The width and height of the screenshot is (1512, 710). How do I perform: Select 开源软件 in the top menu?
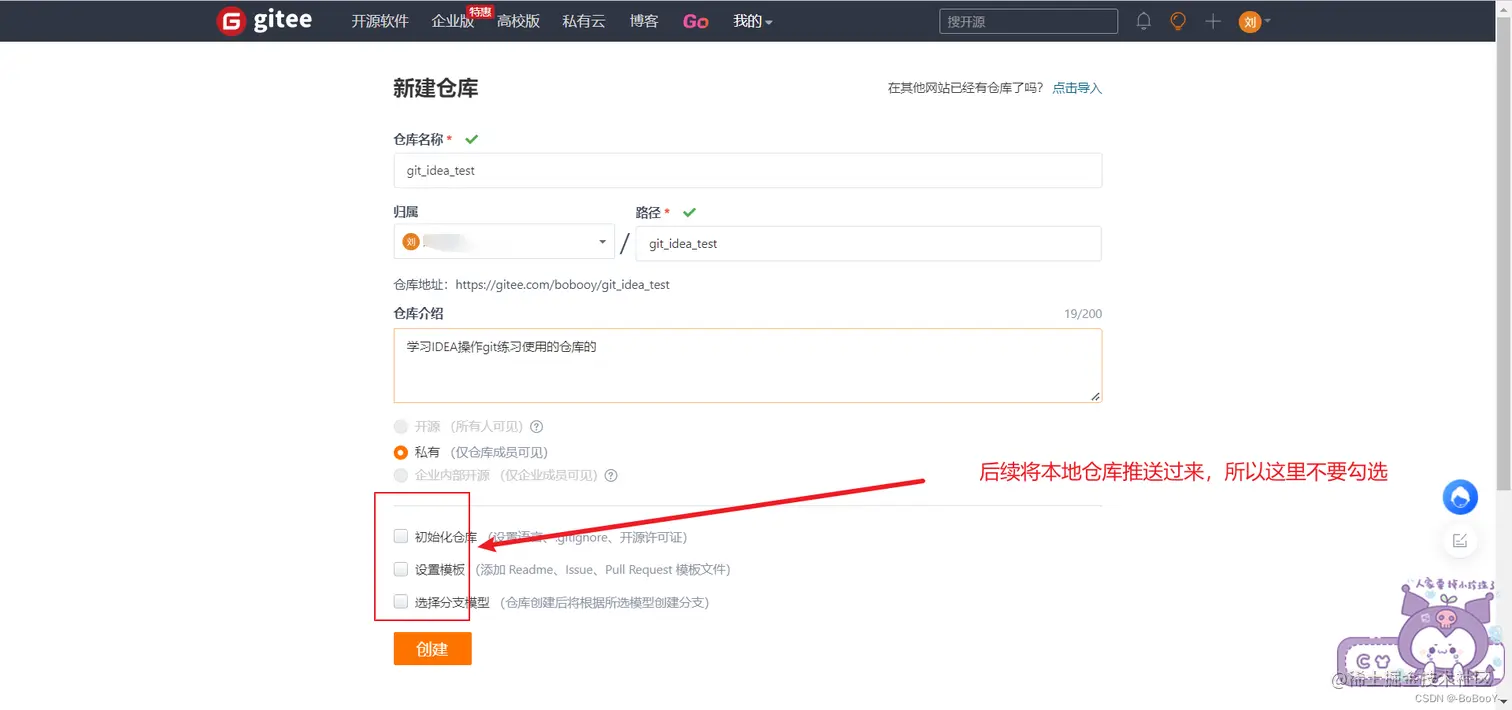(x=379, y=20)
